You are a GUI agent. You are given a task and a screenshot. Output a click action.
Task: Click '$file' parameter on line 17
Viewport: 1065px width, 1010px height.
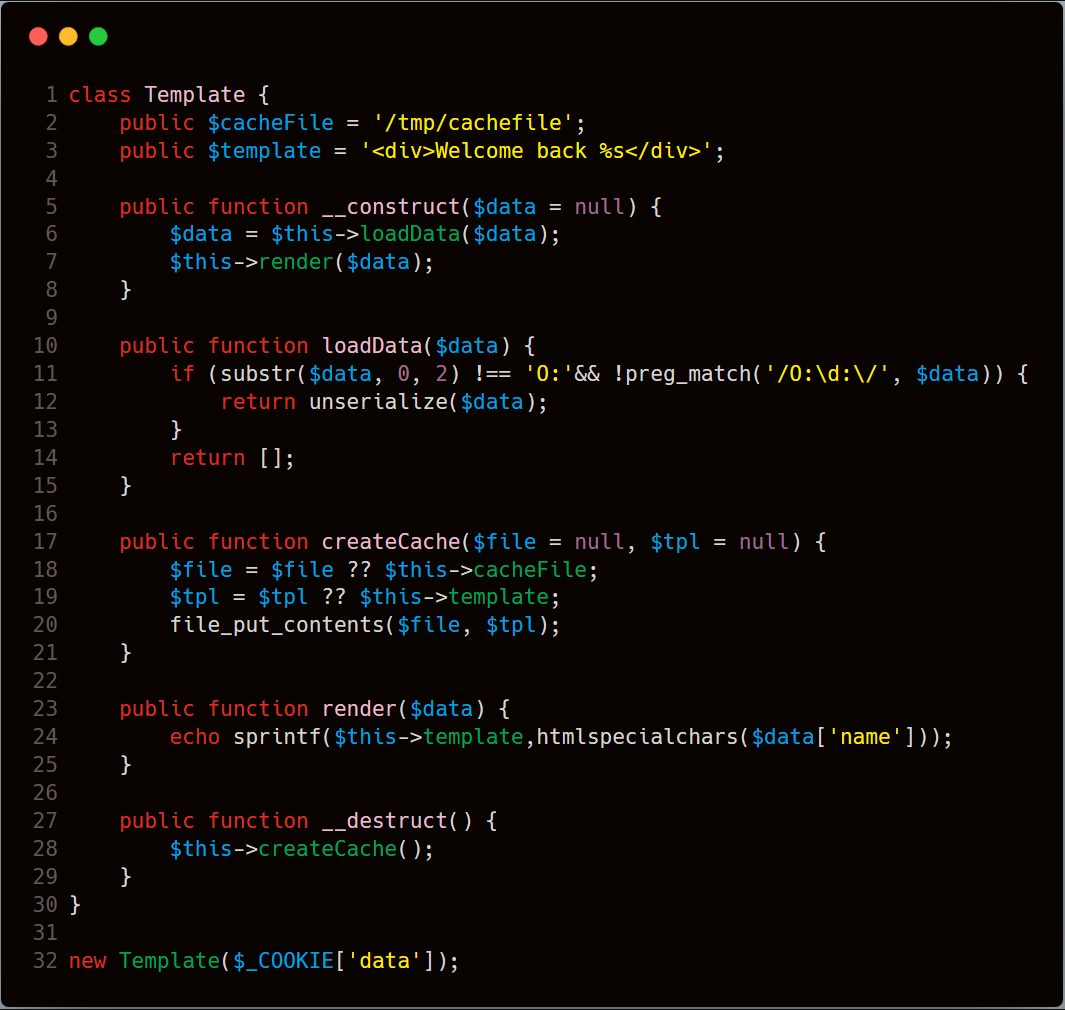click(x=505, y=541)
